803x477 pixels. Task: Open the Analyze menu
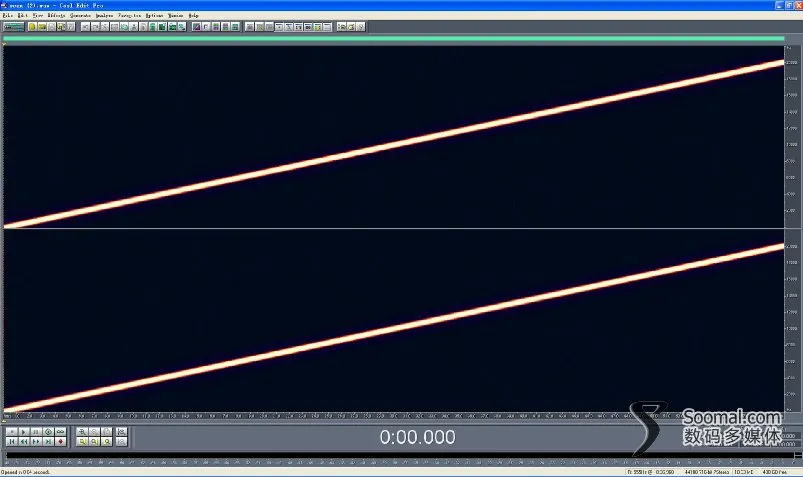(x=104, y=15)
